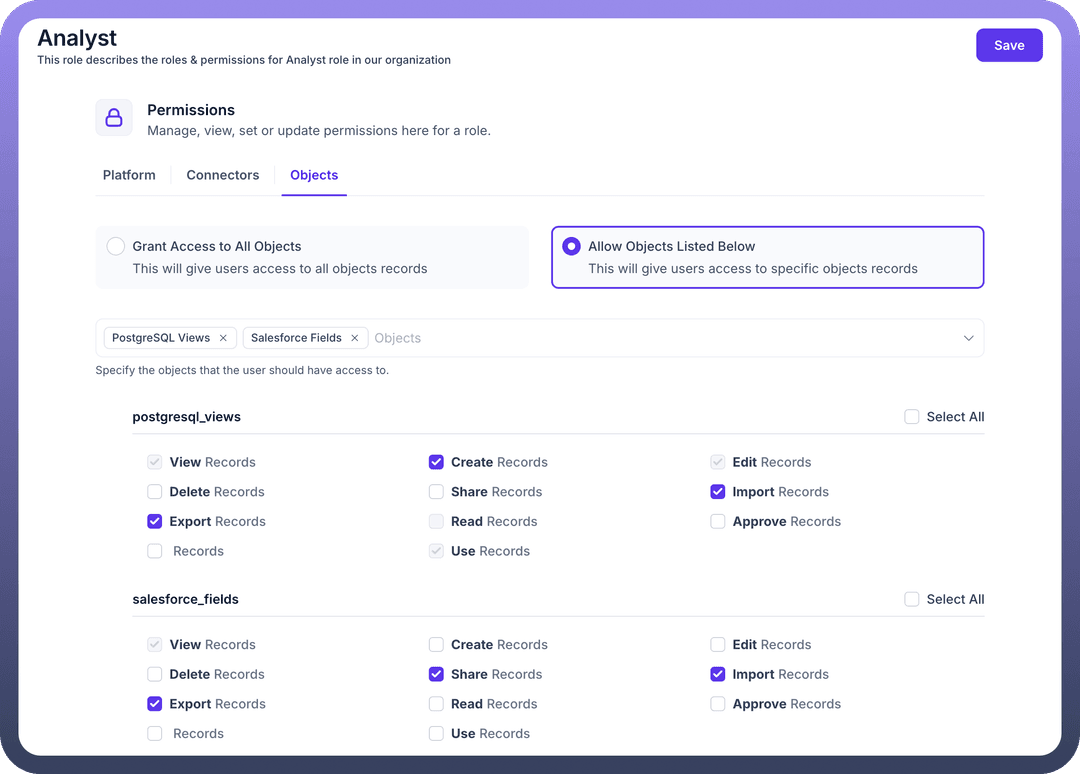Check Select All for salesforce_fields
This screenshot has height=774, width=1080.
click(912, 599)
